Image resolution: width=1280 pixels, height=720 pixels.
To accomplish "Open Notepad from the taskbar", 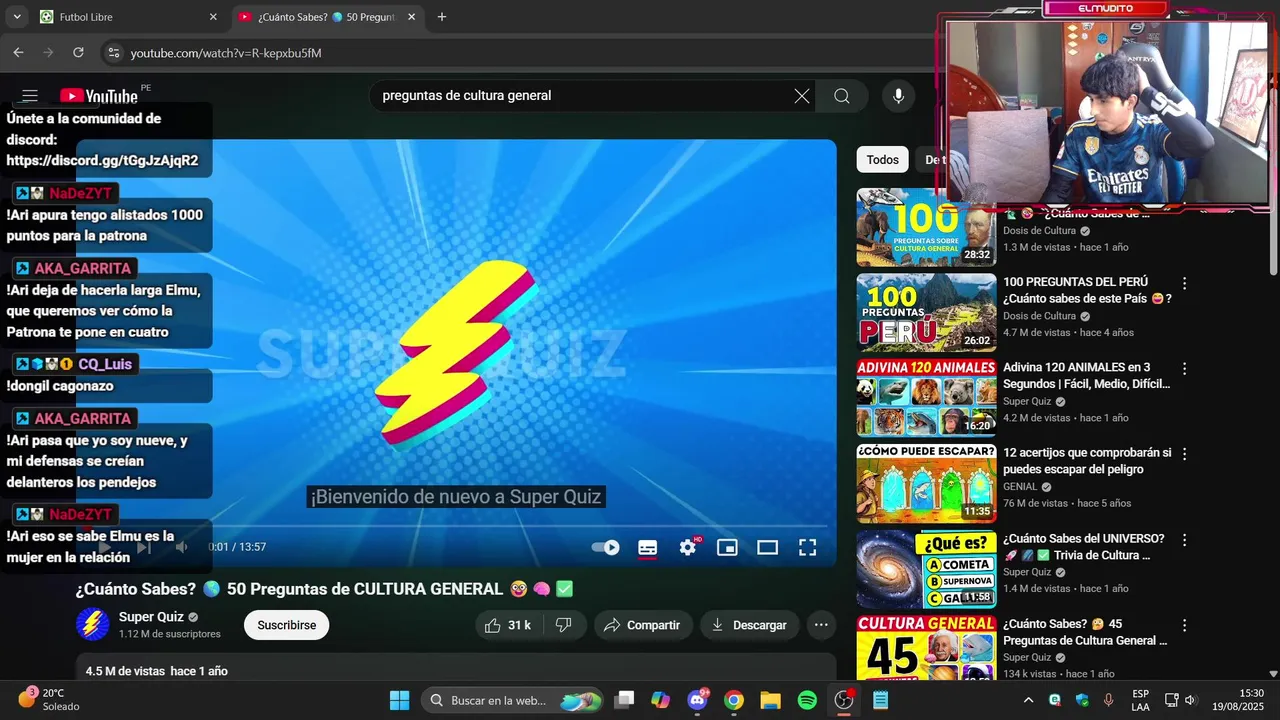I will [880, 700].
